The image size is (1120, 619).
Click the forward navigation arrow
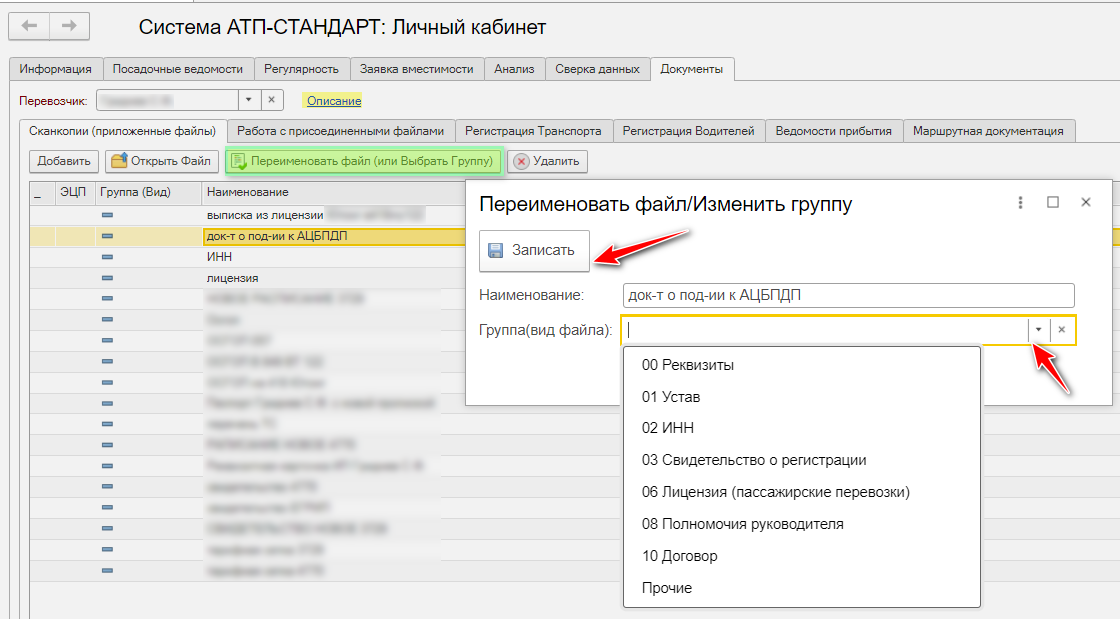coord(69,26)
